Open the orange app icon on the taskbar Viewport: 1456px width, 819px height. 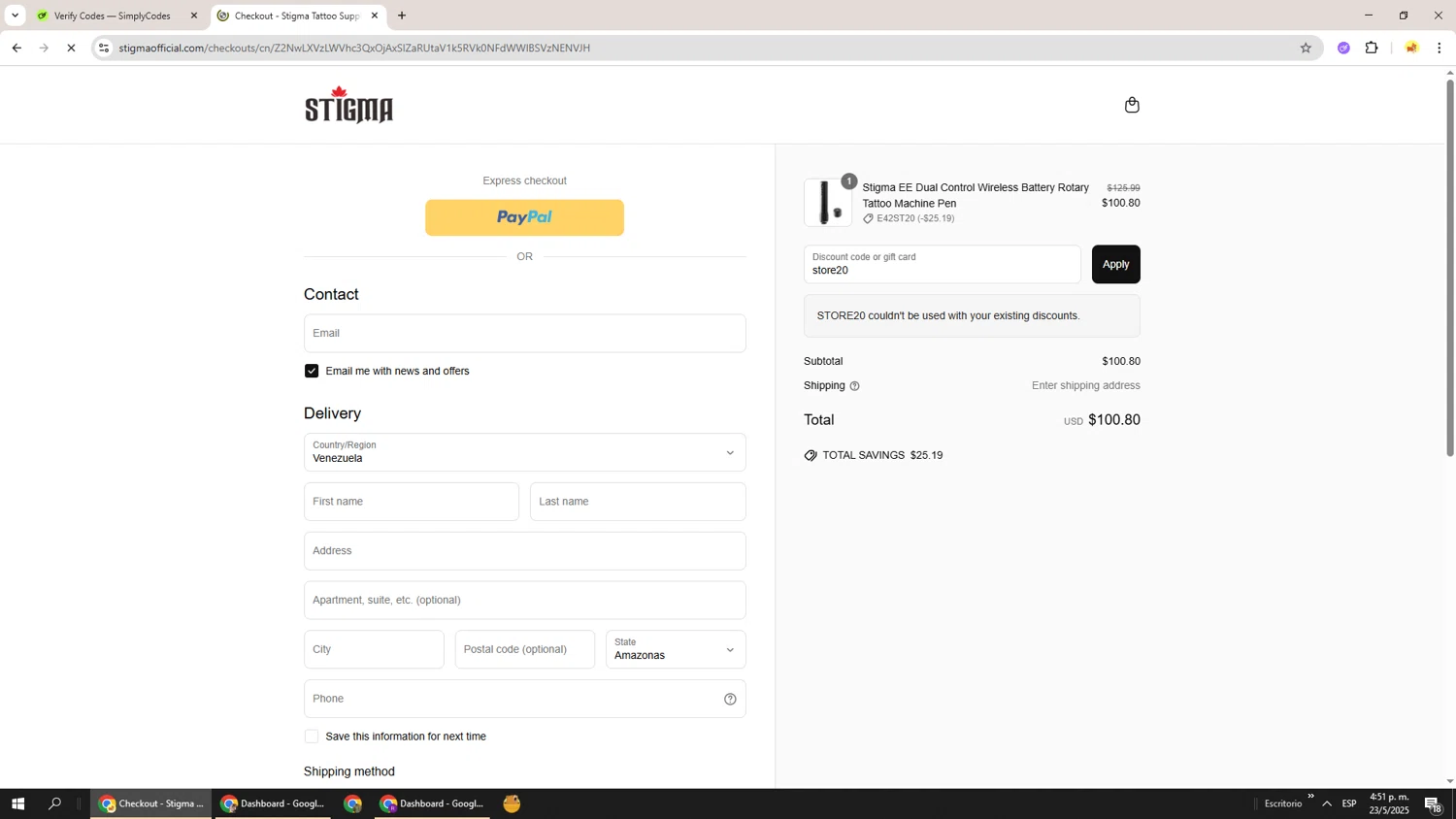click(512, 803)
